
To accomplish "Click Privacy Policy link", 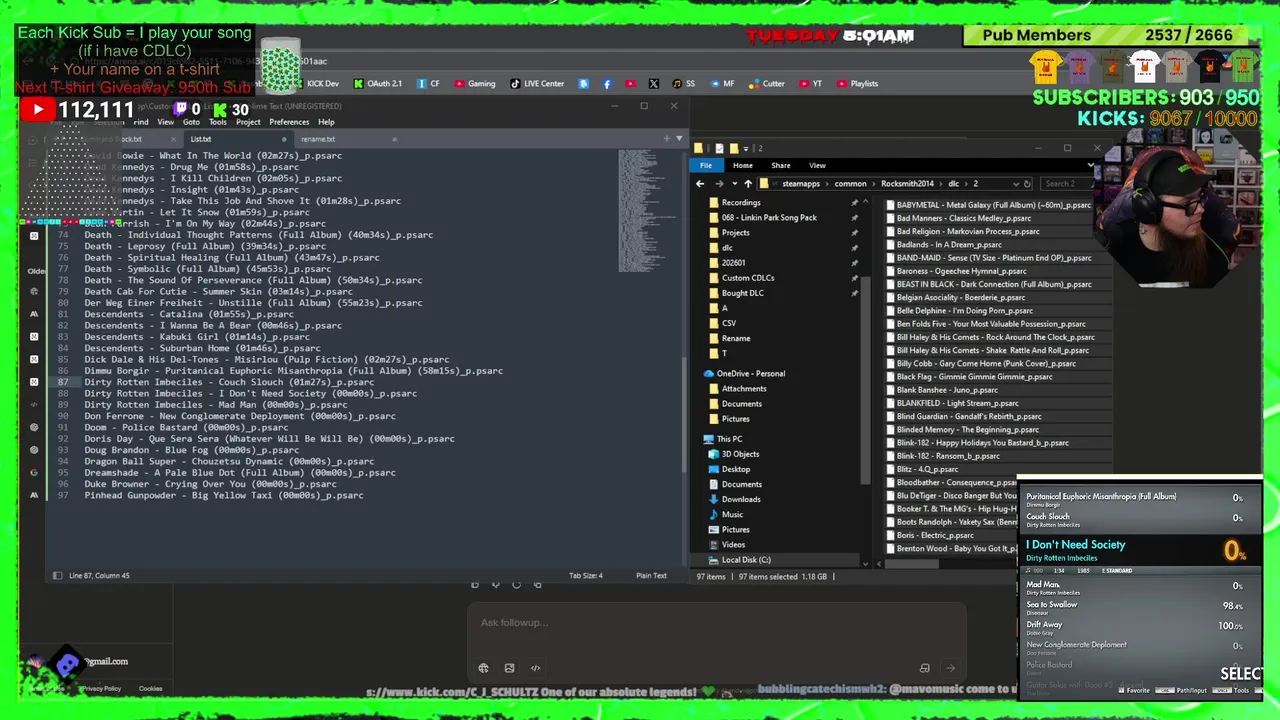I will click(x=101, y=689).
